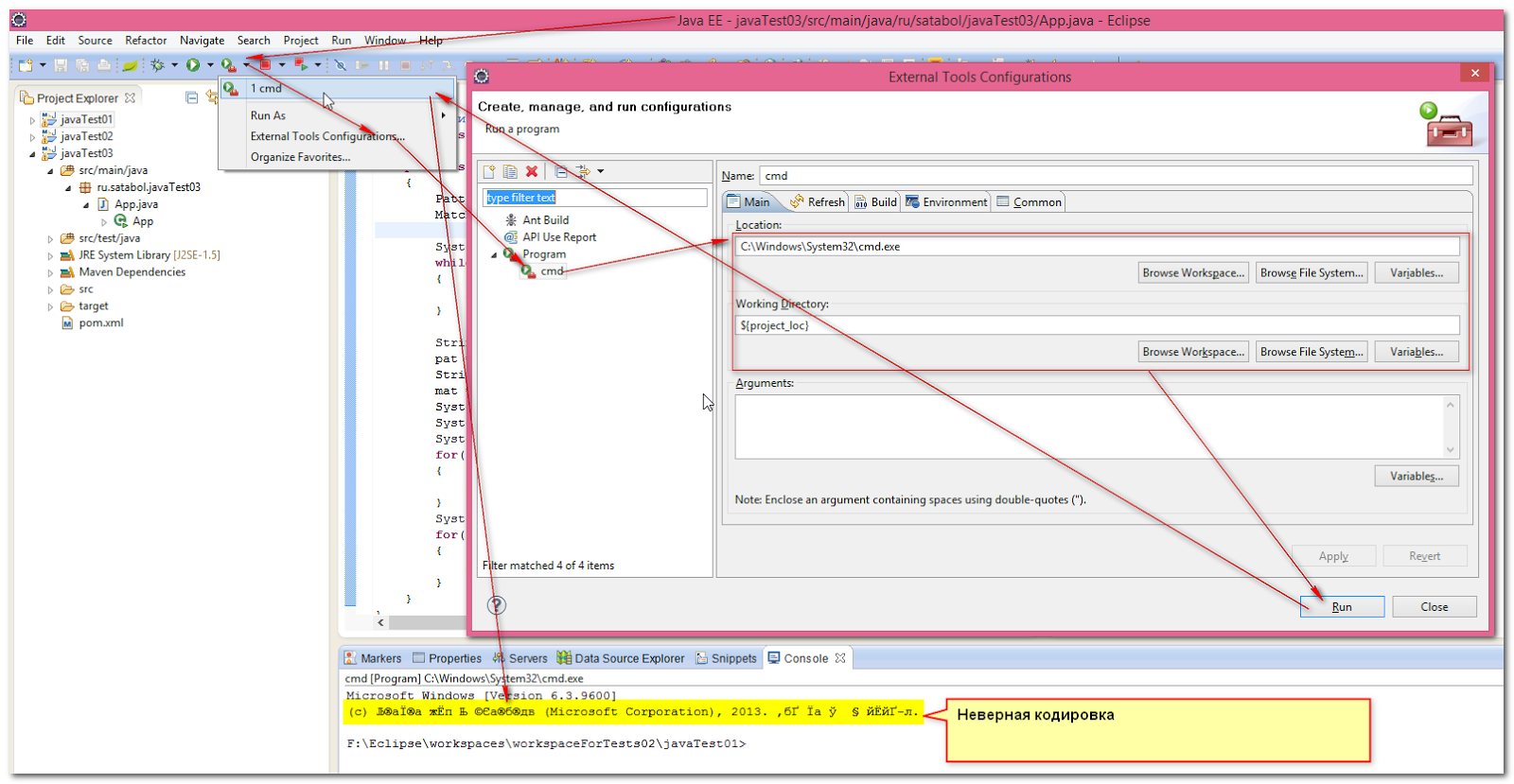The height and width of the screenshot is (784, 1514).
Task: Switch to the Refresh tab
Action: (818, 201)
